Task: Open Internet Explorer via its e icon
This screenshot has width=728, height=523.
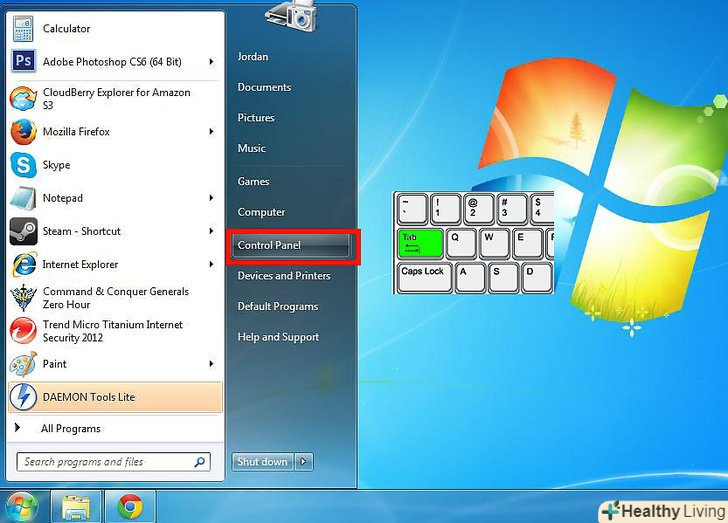Action: [24, 264]
